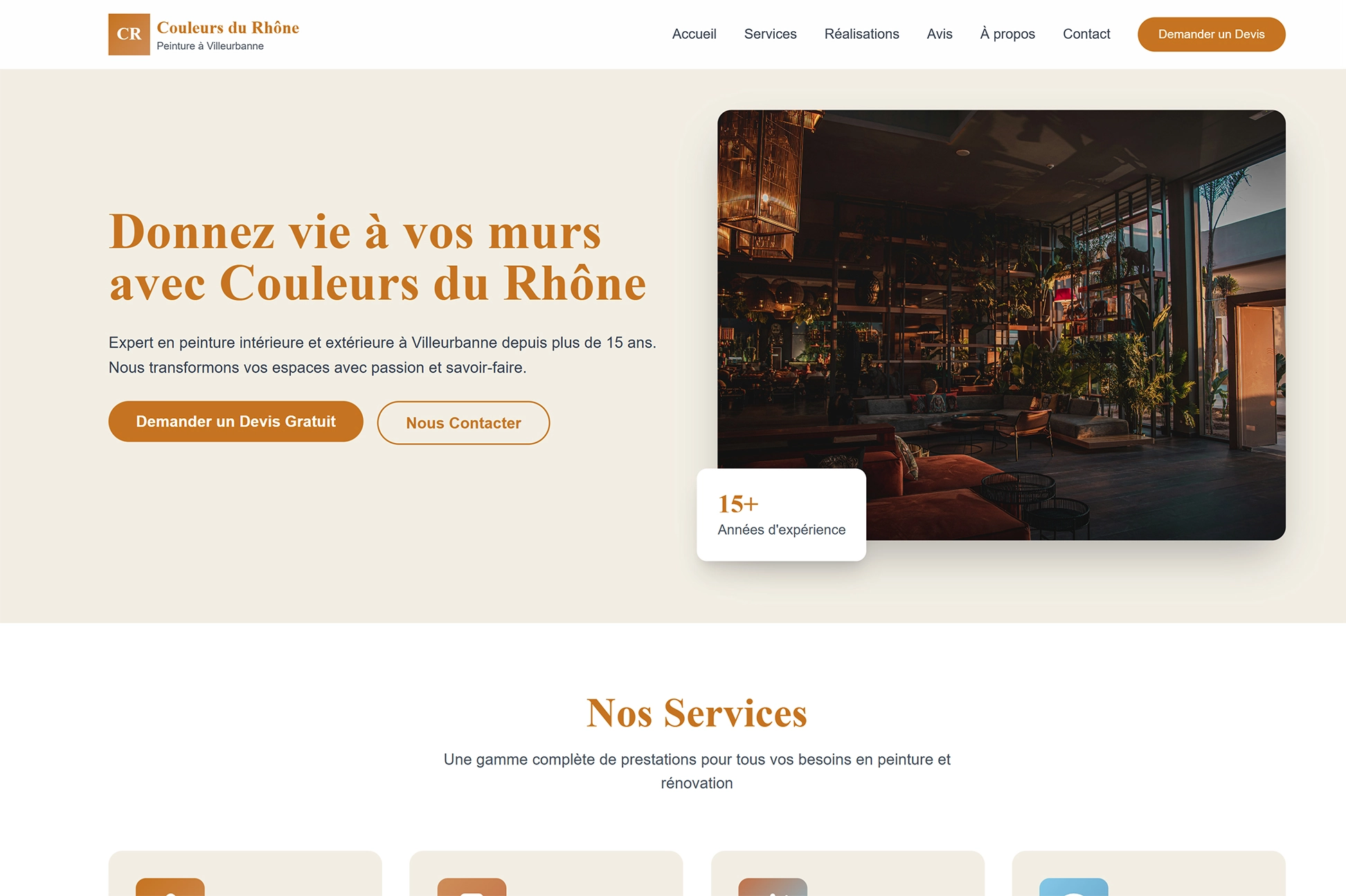Click the CR logo square icon
The height and width of the screenshot is (896, 1346).
click(x=129, y=34)
